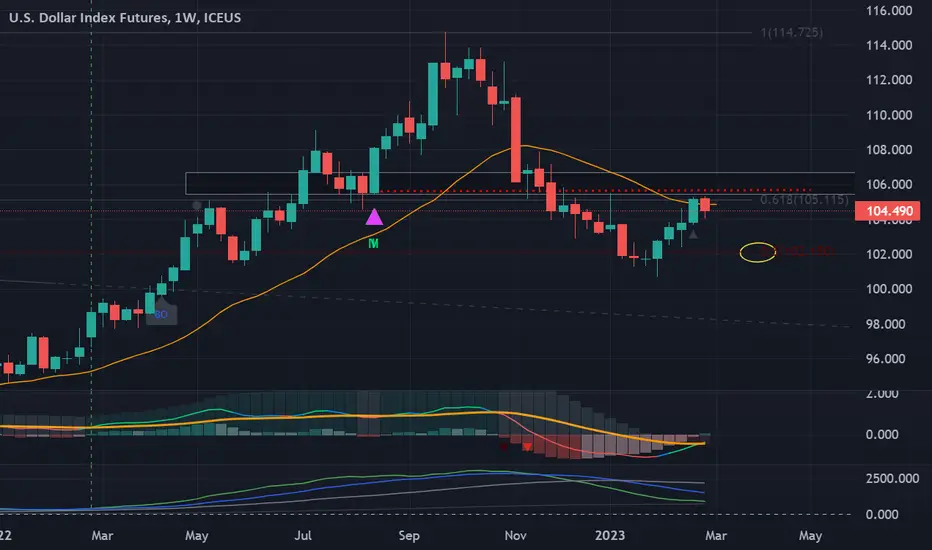Click the May 2023 time axis label
Image resolution: width=932 pixels, height=550 pixels.
811,536
